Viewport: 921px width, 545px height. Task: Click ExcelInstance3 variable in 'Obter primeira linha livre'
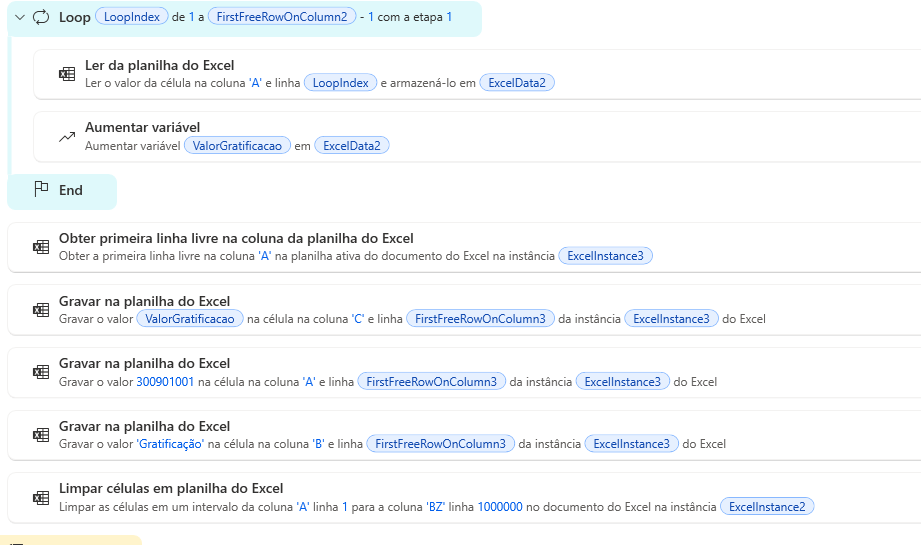(605, 256)
